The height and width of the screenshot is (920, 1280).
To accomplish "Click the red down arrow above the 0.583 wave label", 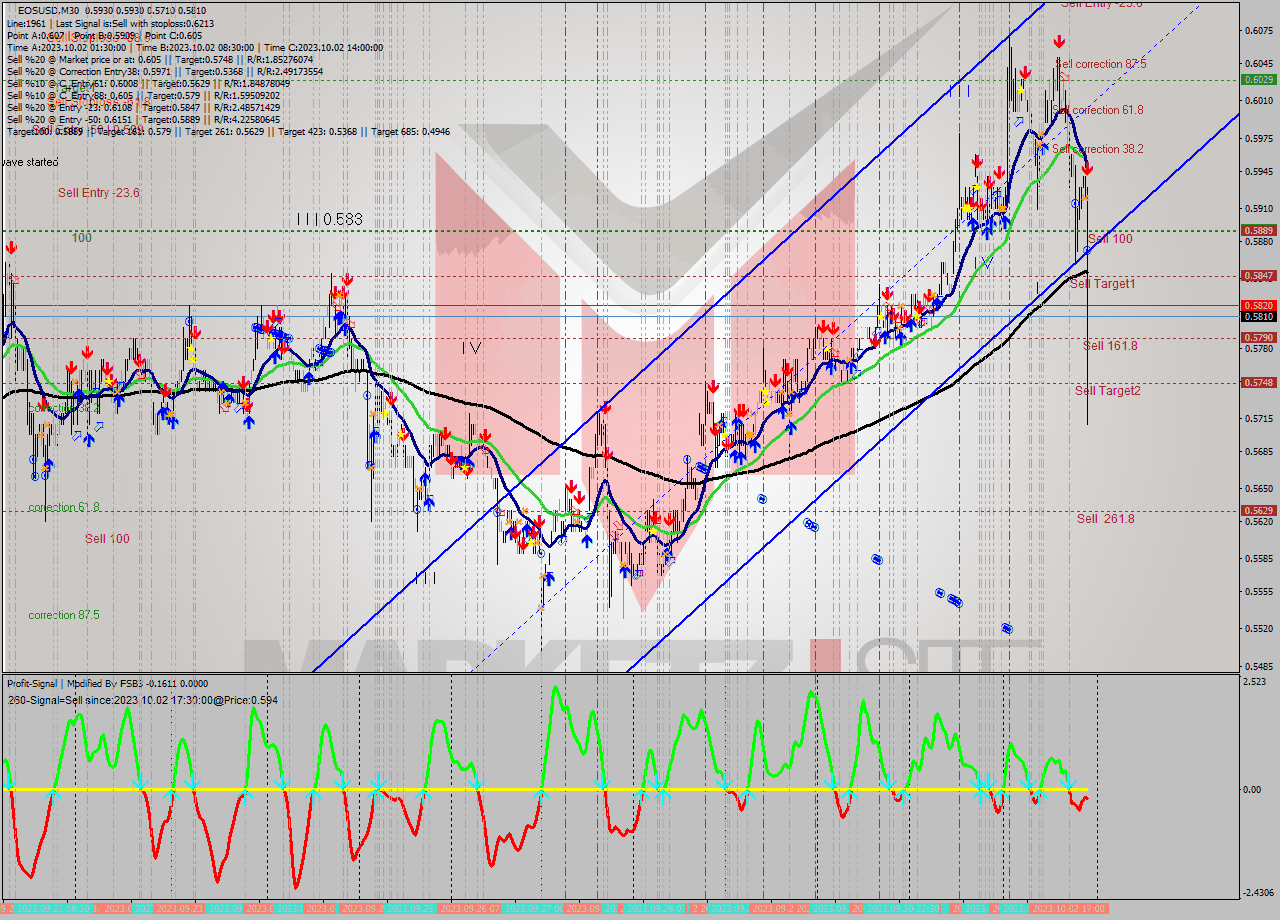I will tap(346, 281).
